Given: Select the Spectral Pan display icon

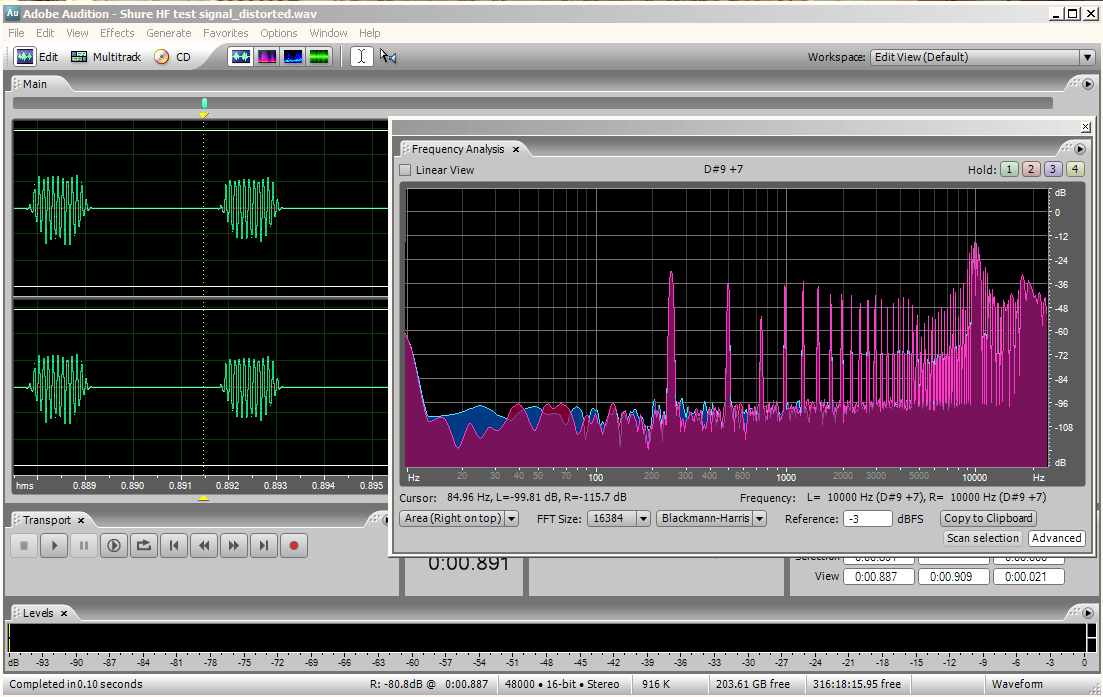Looking at the screenshot, I should [293, 56].
